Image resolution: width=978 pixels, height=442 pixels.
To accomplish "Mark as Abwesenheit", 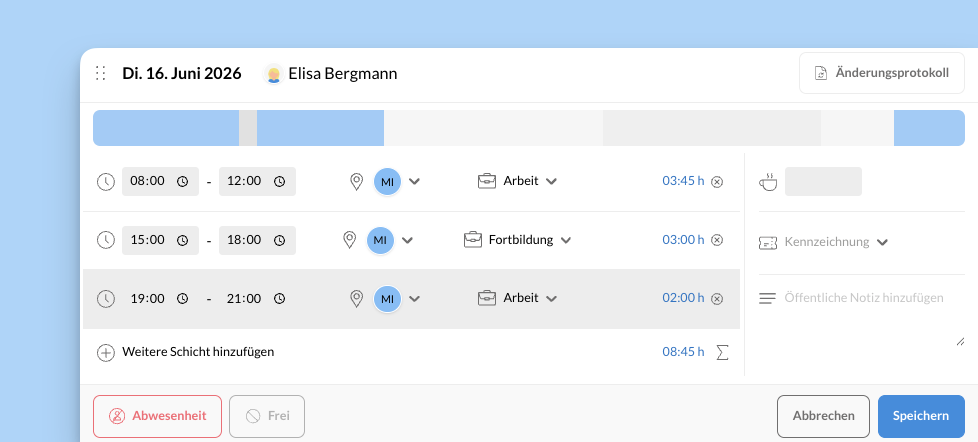I will tap(157, 416).
